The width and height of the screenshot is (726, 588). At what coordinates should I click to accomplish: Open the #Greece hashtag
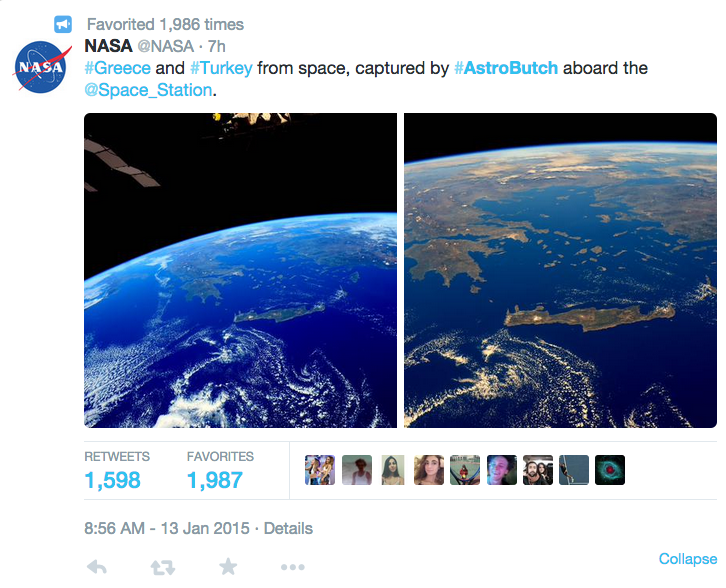(118, 68)
